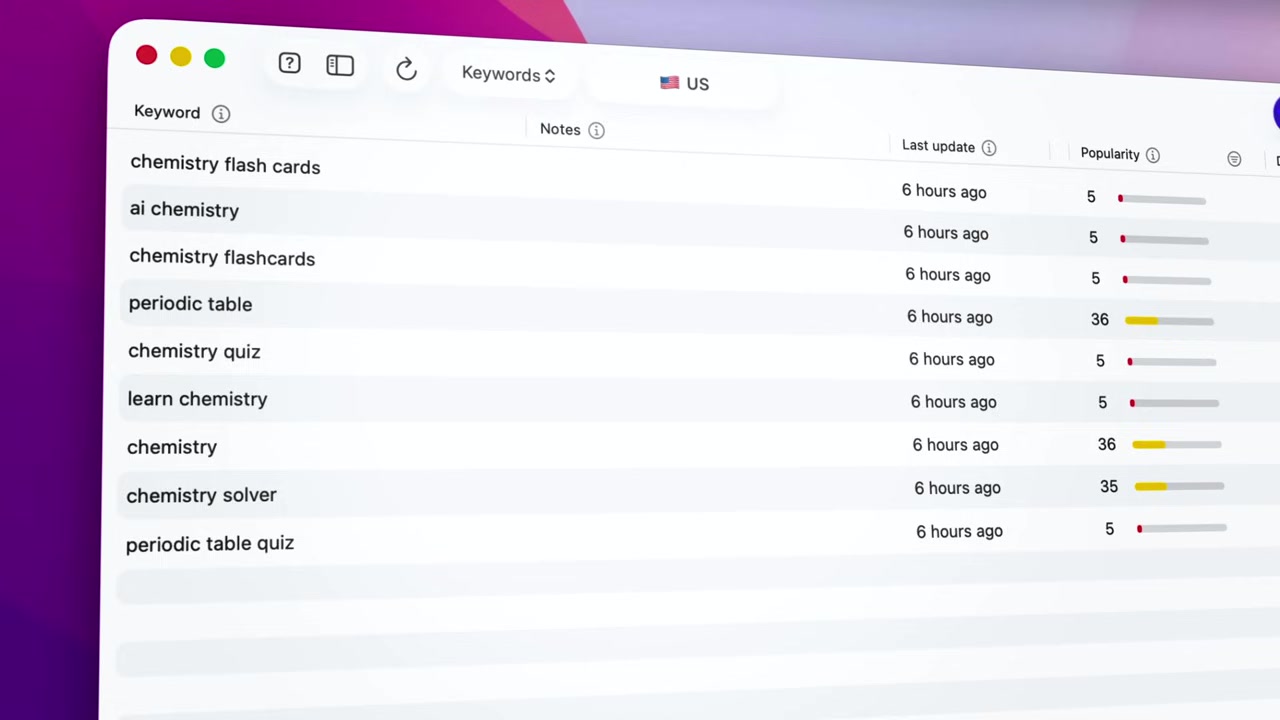Click the refresh keywords icon

point(406,69)
